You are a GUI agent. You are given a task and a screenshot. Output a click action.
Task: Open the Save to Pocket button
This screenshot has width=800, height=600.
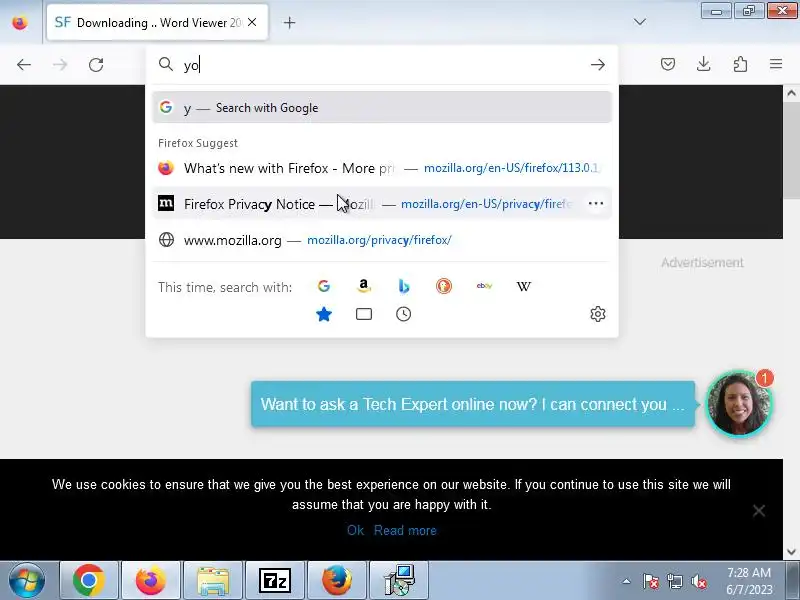(668, 64)
